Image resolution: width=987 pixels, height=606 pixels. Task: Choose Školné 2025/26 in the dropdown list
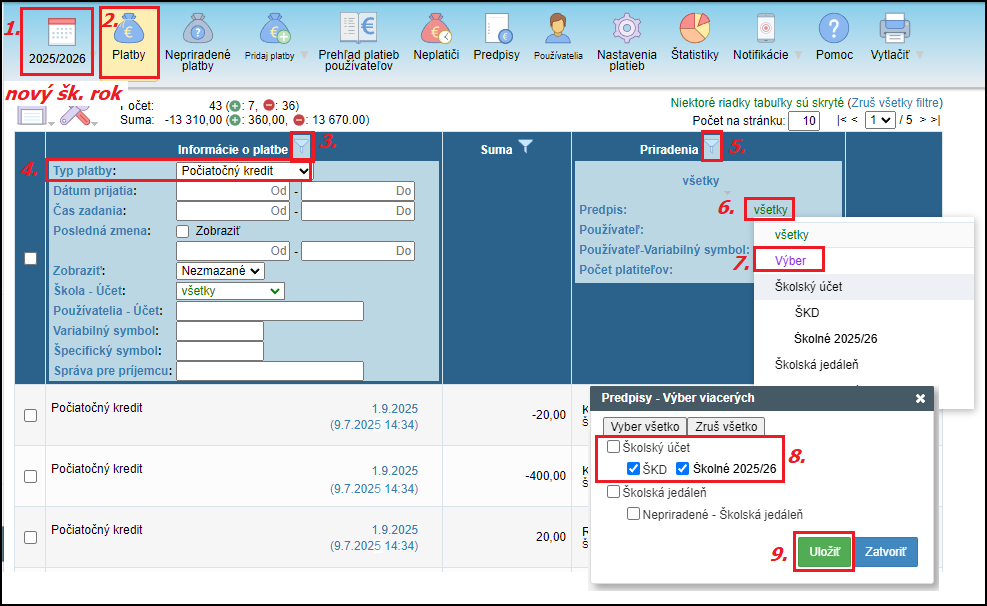[835, 339]
